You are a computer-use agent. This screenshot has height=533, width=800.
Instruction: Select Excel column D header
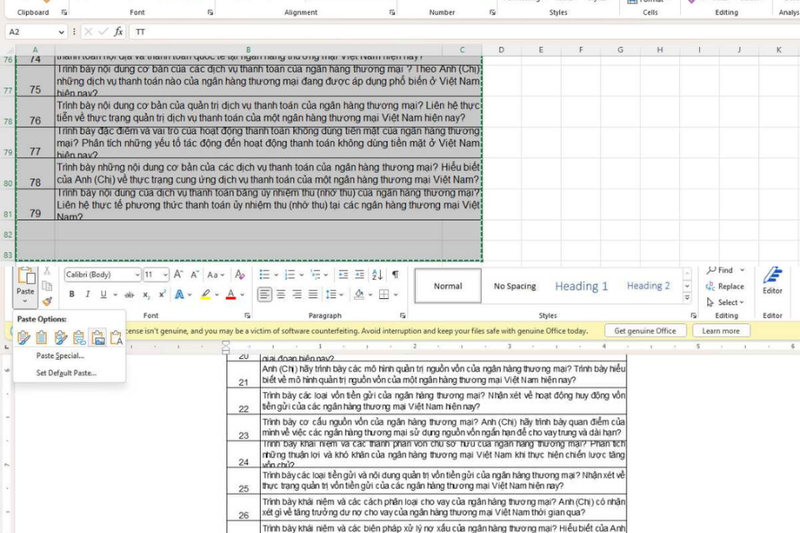pos(501,50)
